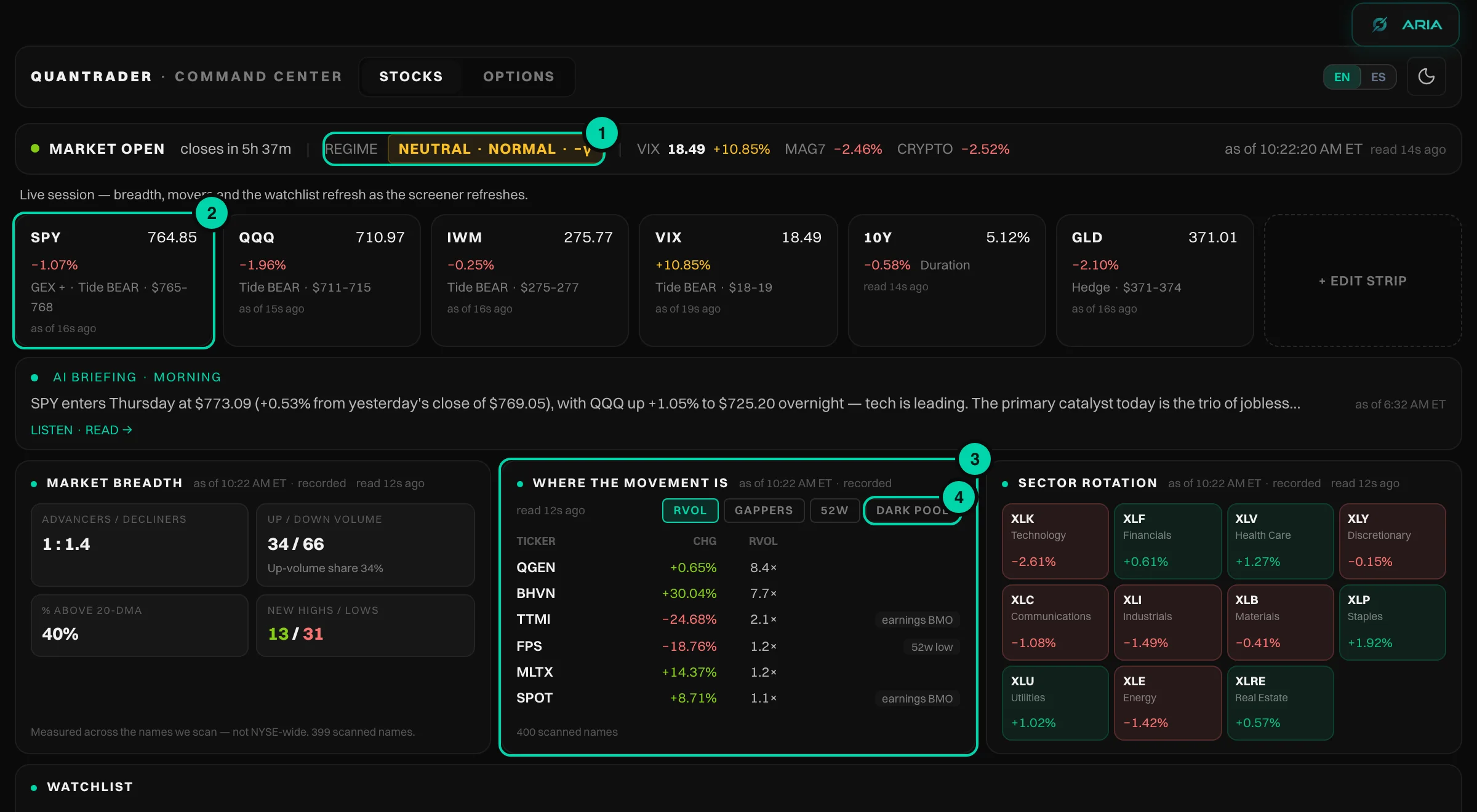Click the % Above 20-DMA tile
1477x812 pixels.
[x=140, y=626]
